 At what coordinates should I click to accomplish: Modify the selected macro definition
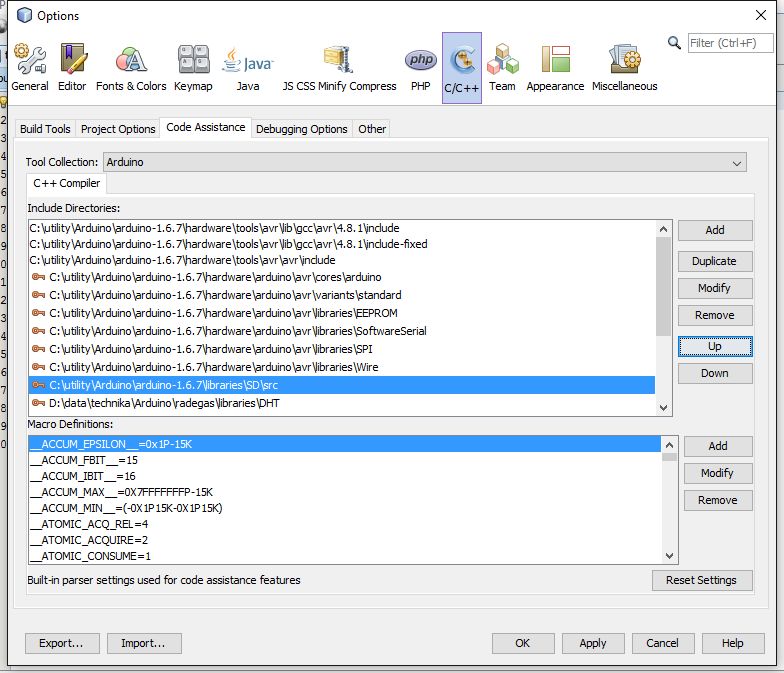click(x=718, y=473)
